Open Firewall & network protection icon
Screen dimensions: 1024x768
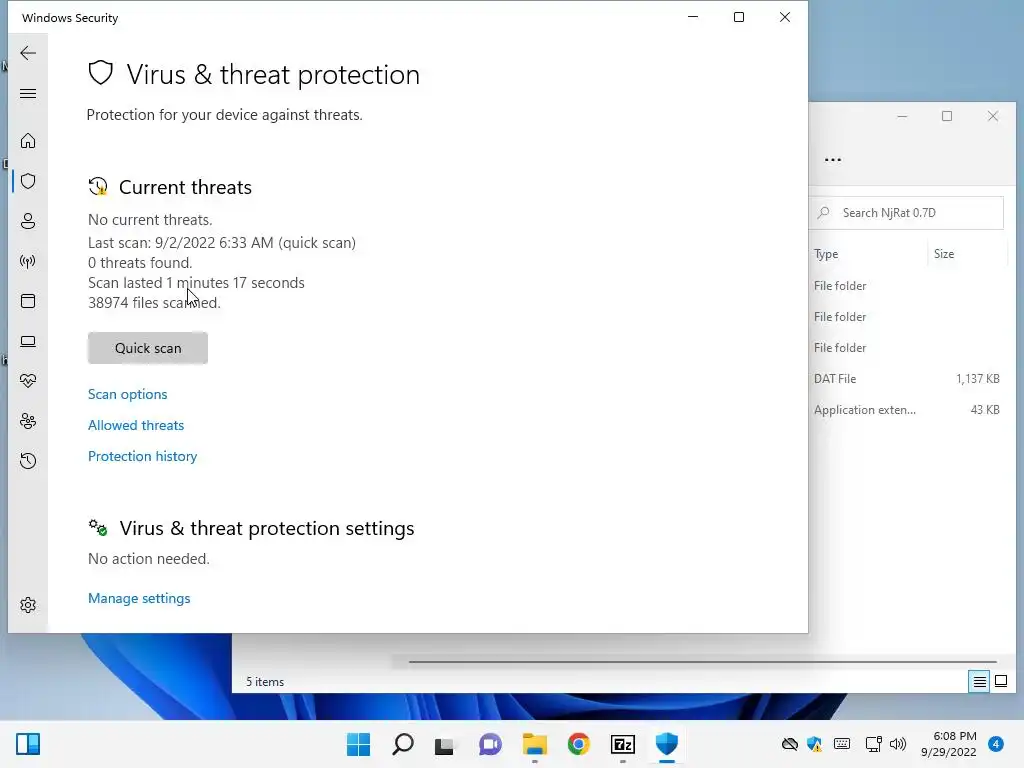(27, 261)
